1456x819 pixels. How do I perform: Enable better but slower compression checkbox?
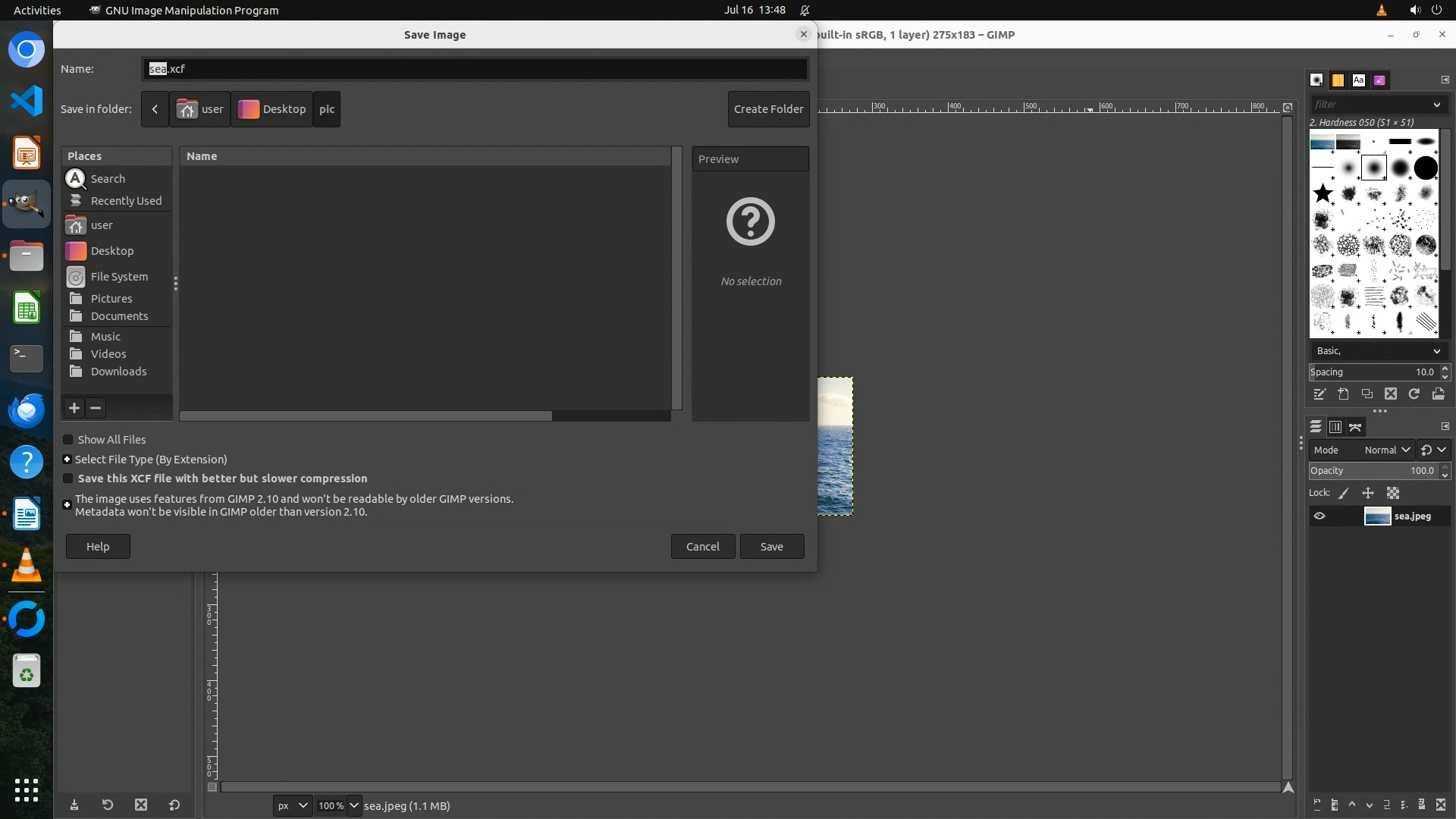[x=68, y=479]
